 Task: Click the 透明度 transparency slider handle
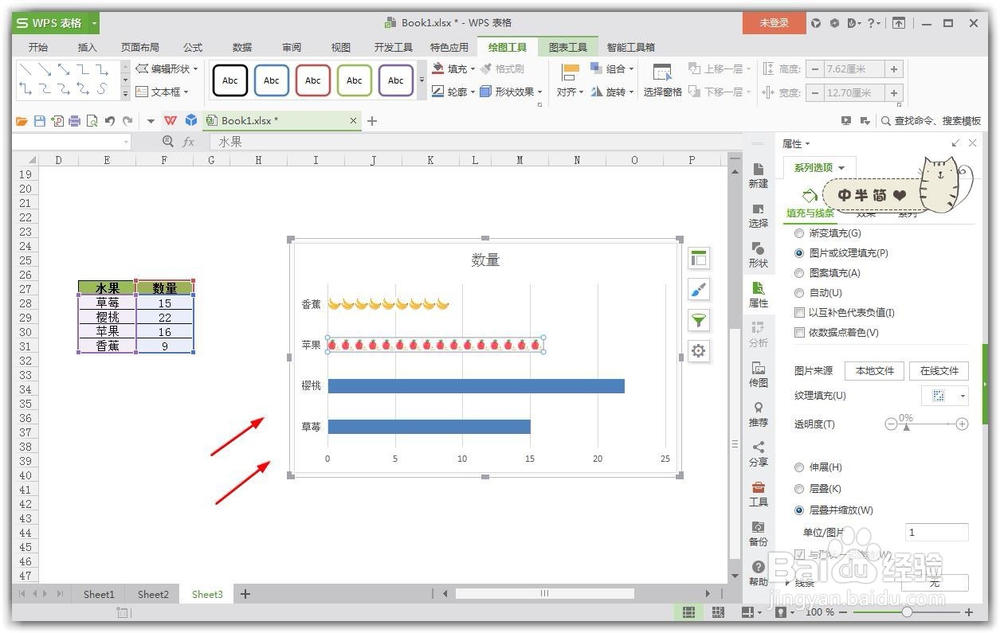(x=906, y=427)
